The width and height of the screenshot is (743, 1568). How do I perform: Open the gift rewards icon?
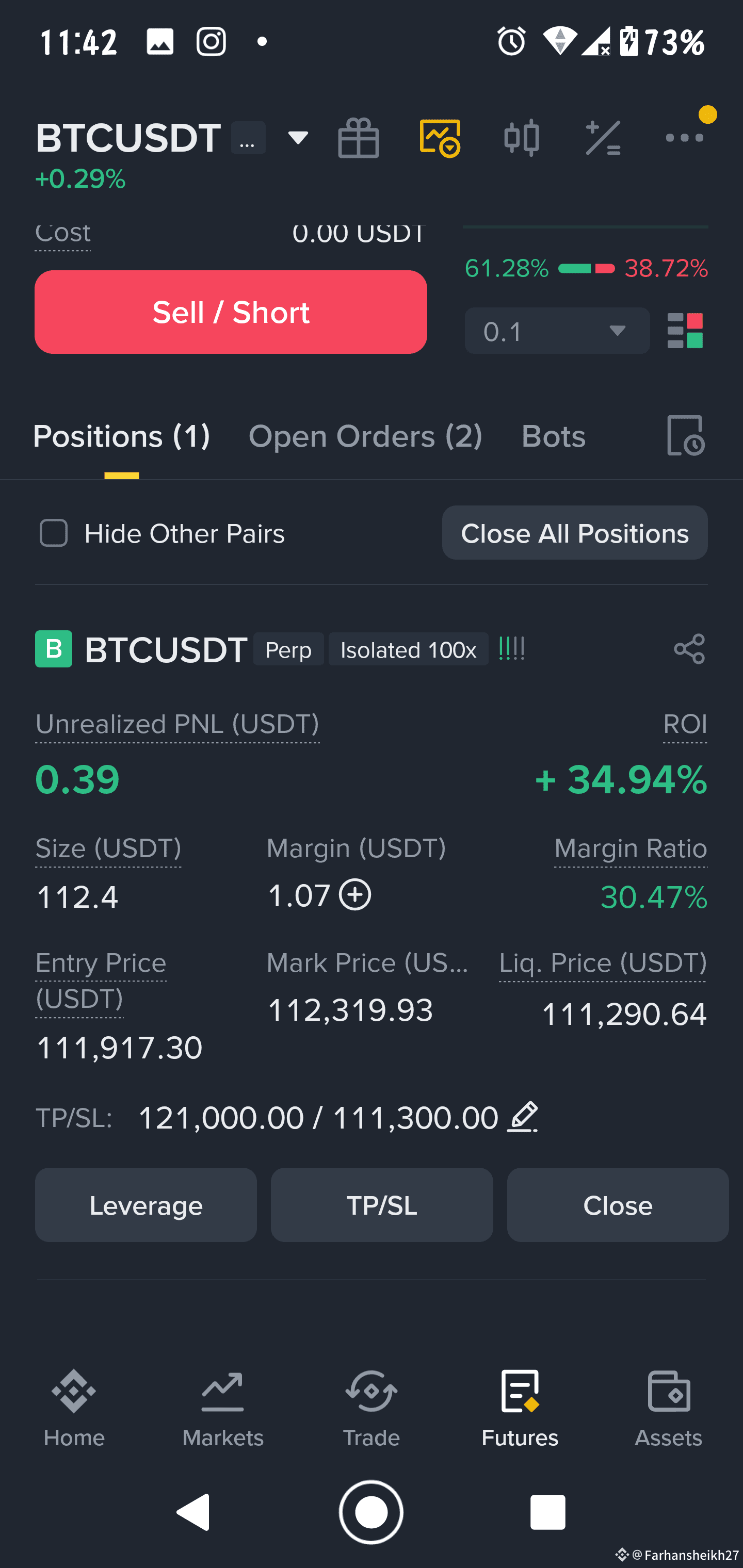tap(358, 138)
